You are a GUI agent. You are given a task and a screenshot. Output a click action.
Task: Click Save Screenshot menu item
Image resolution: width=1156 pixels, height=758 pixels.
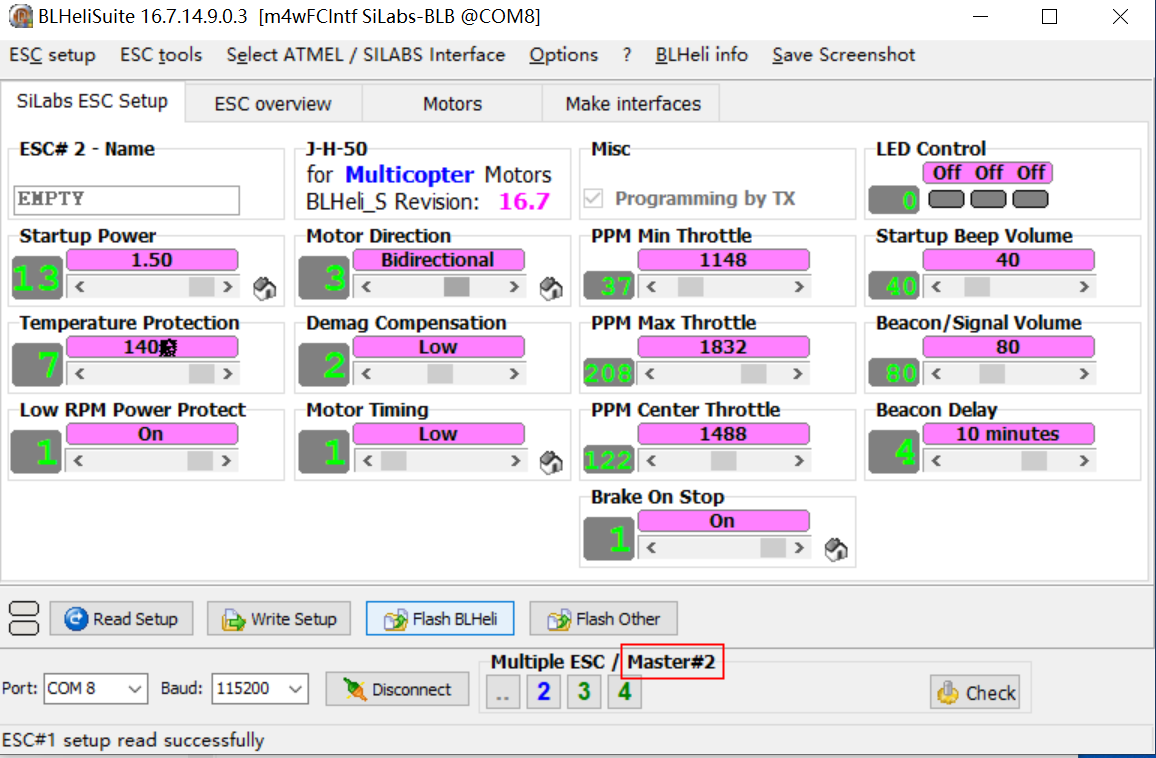pyautogui.click(x=843, y=55)
